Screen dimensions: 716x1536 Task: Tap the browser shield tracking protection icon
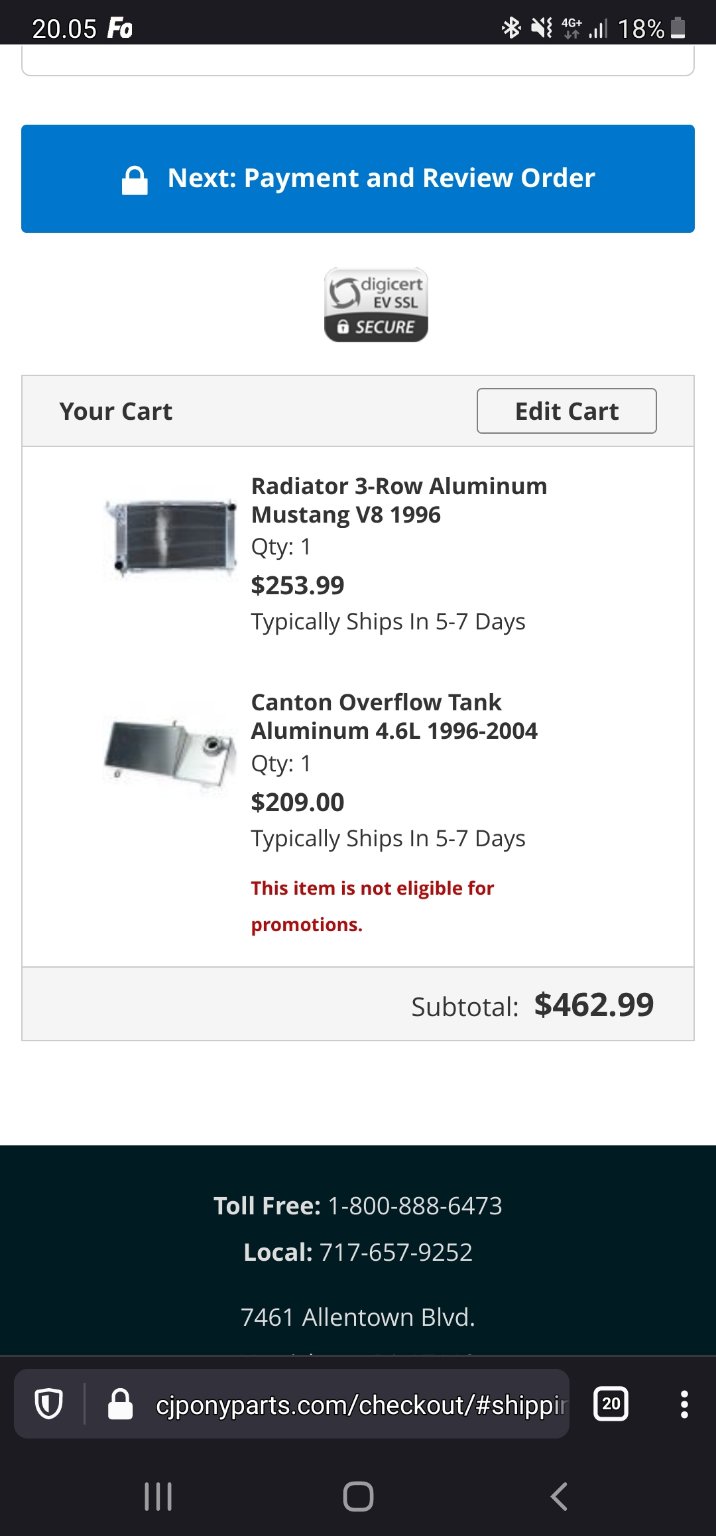48,1405
